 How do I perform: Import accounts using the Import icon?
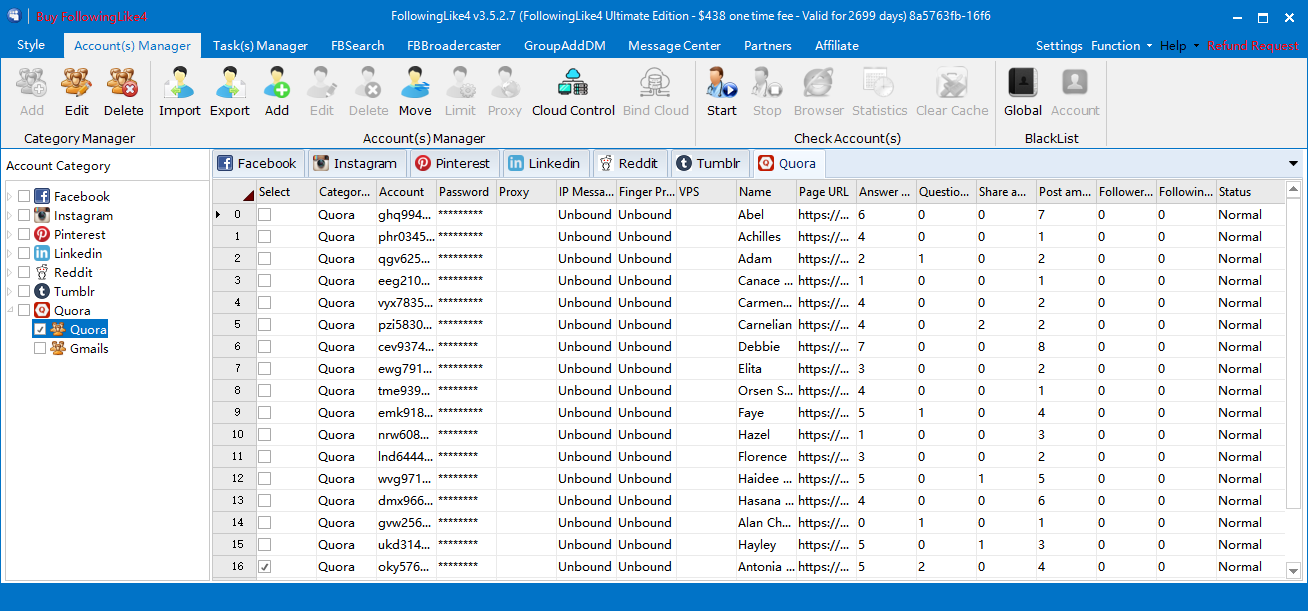coord(180,92)
